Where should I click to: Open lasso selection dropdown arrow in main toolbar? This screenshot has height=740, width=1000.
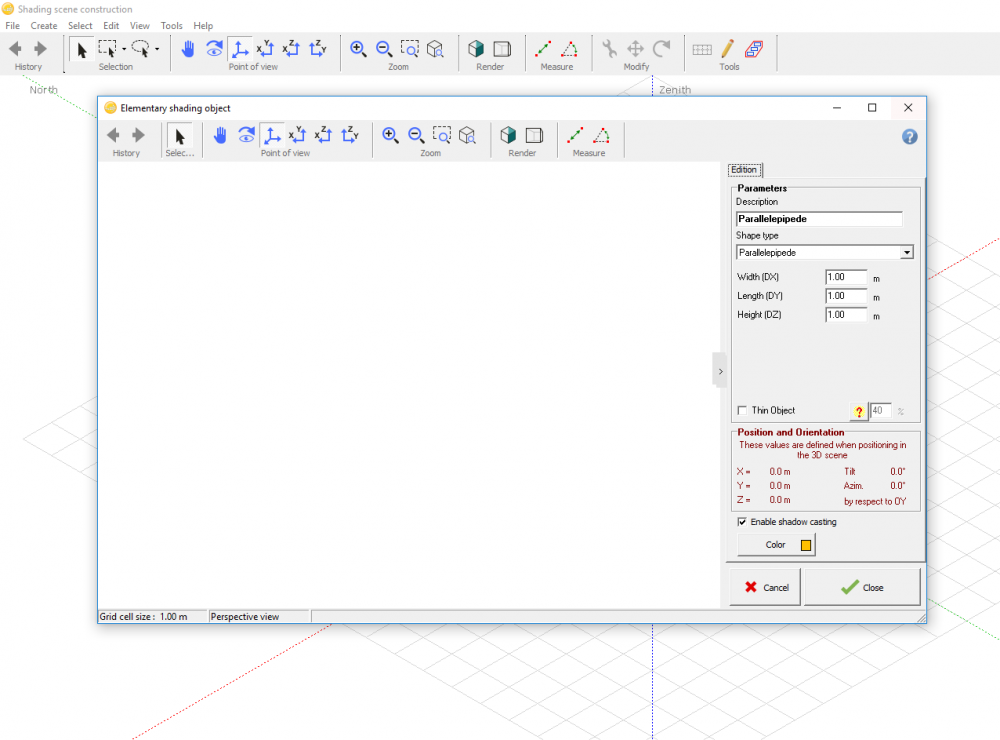click(157, 49)
